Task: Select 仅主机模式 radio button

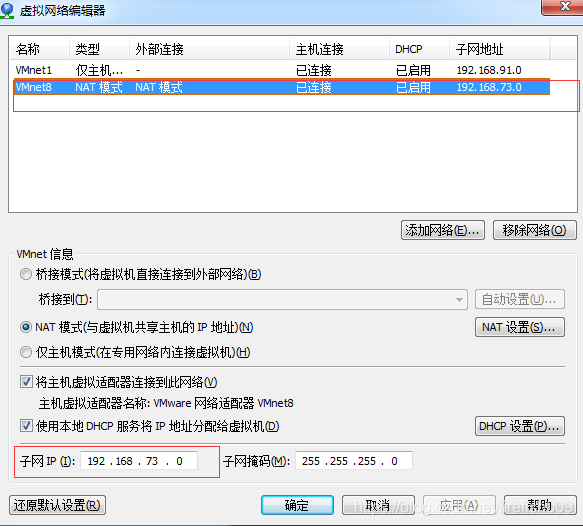Action: [26, 352]
